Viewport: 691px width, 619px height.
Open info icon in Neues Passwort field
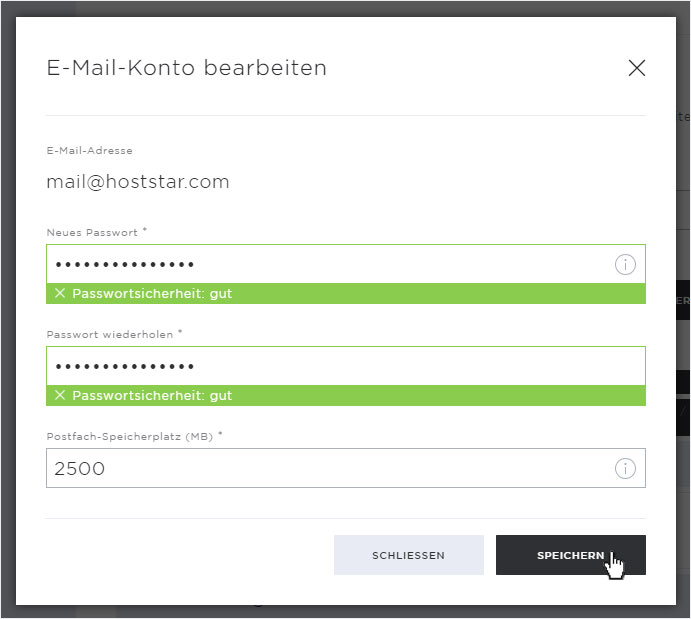point(625,264)
